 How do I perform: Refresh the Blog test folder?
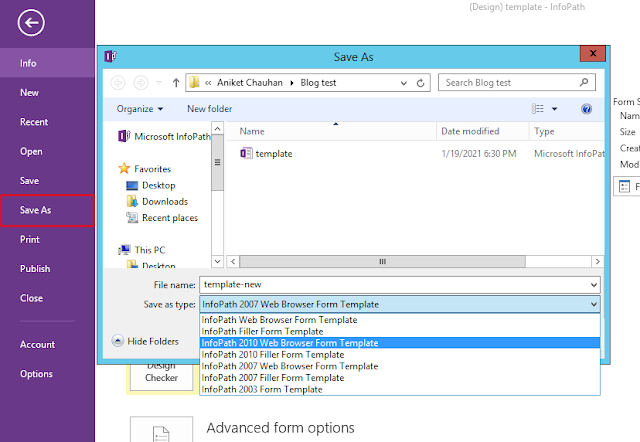[x=420, y=83]
